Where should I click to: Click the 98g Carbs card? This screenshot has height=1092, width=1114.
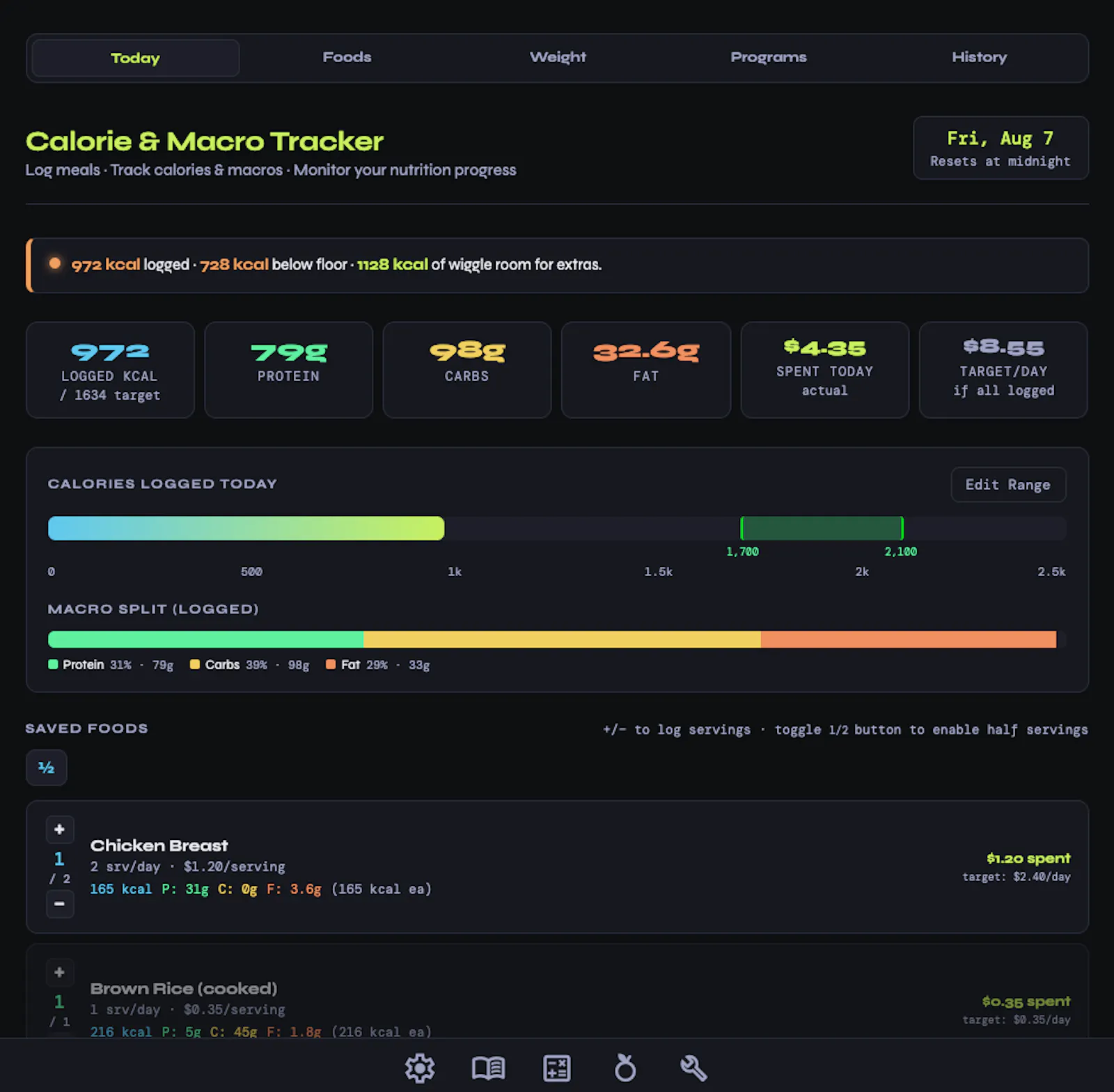point(467,370)
